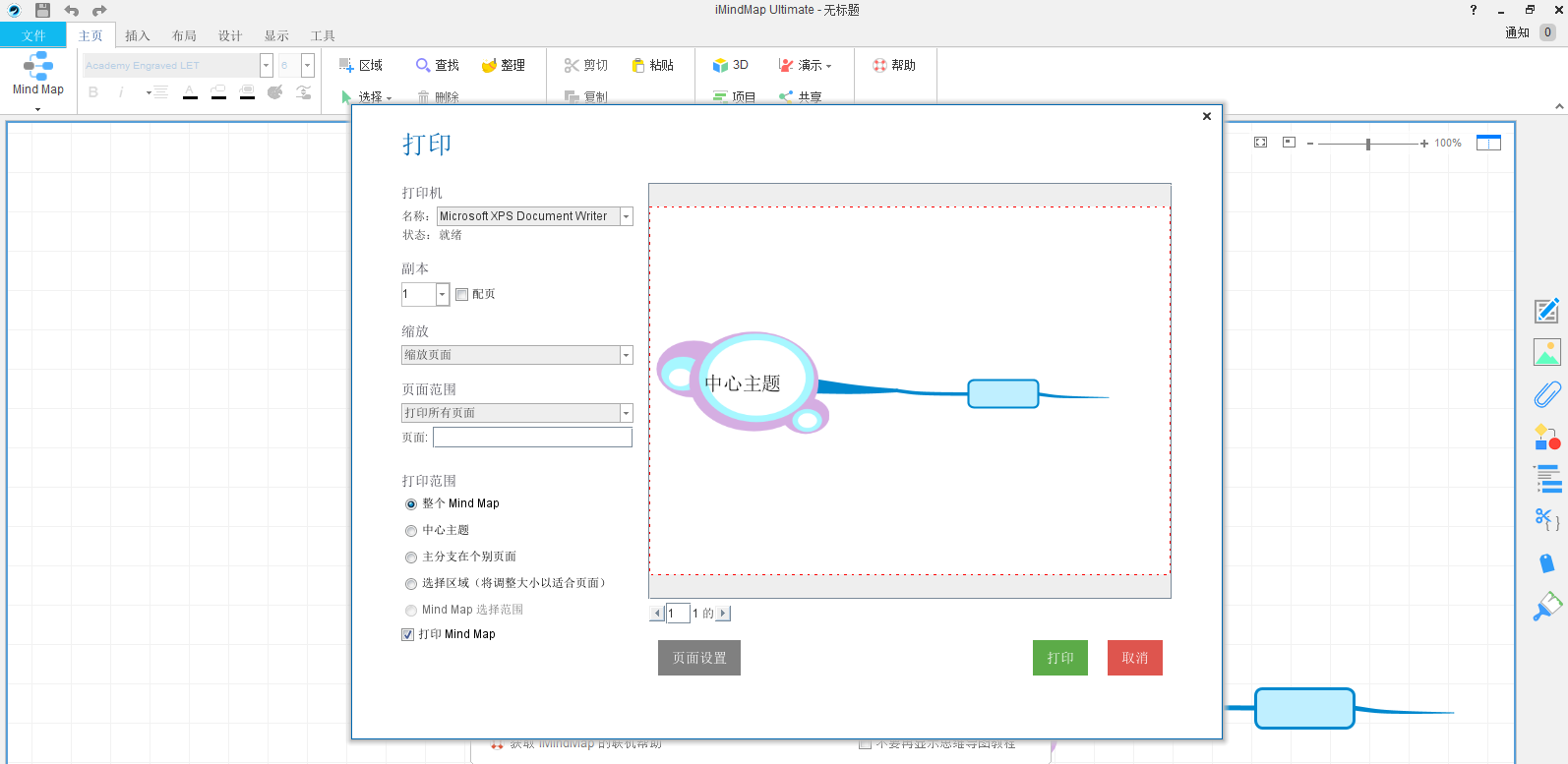The image size is (1568, 764).
Task: Go to the next preview page
Action: (723, 614)
